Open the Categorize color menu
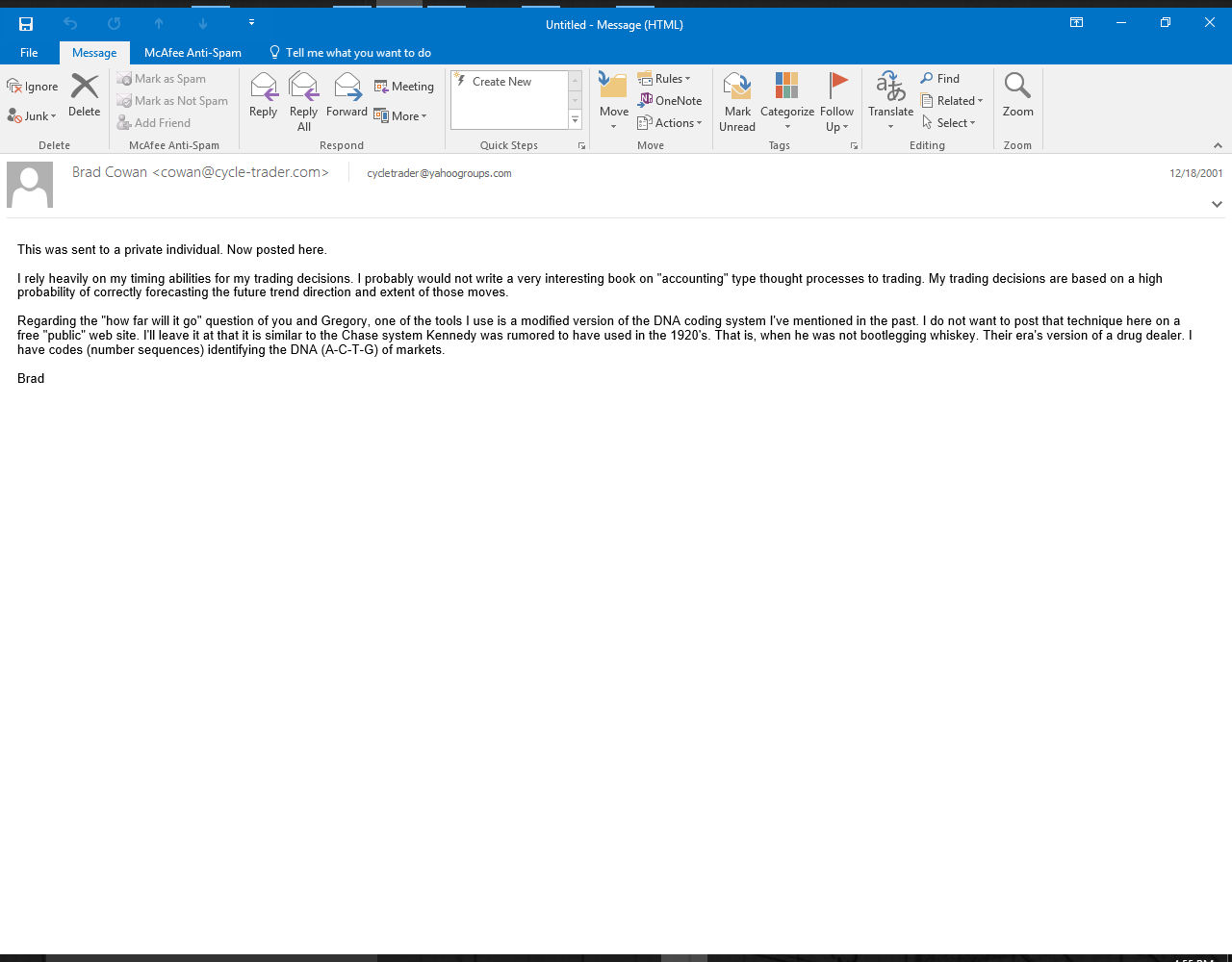The image size is (1232, 962). (787, 102)
